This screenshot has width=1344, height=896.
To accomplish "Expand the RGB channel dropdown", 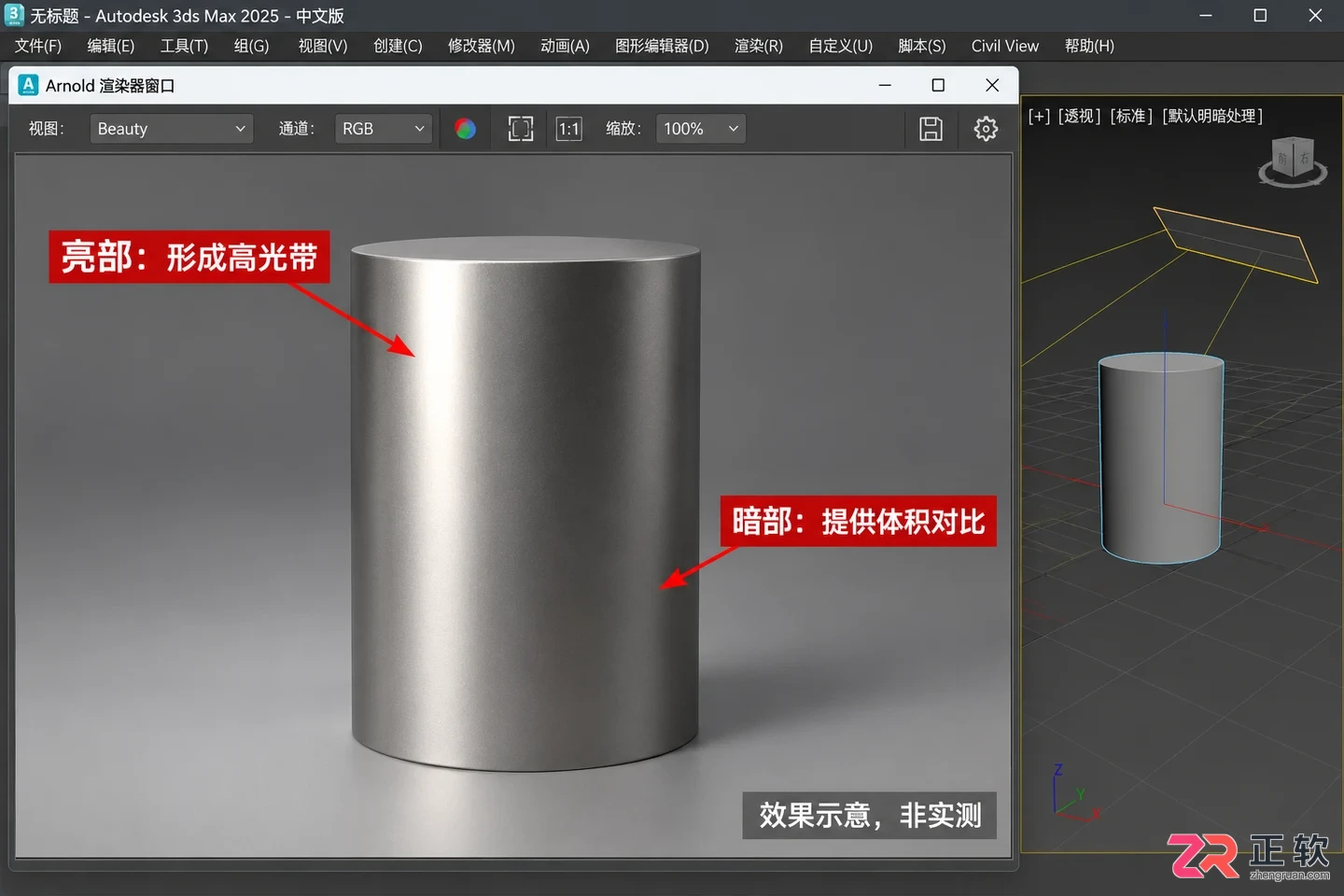I will 384,129.
